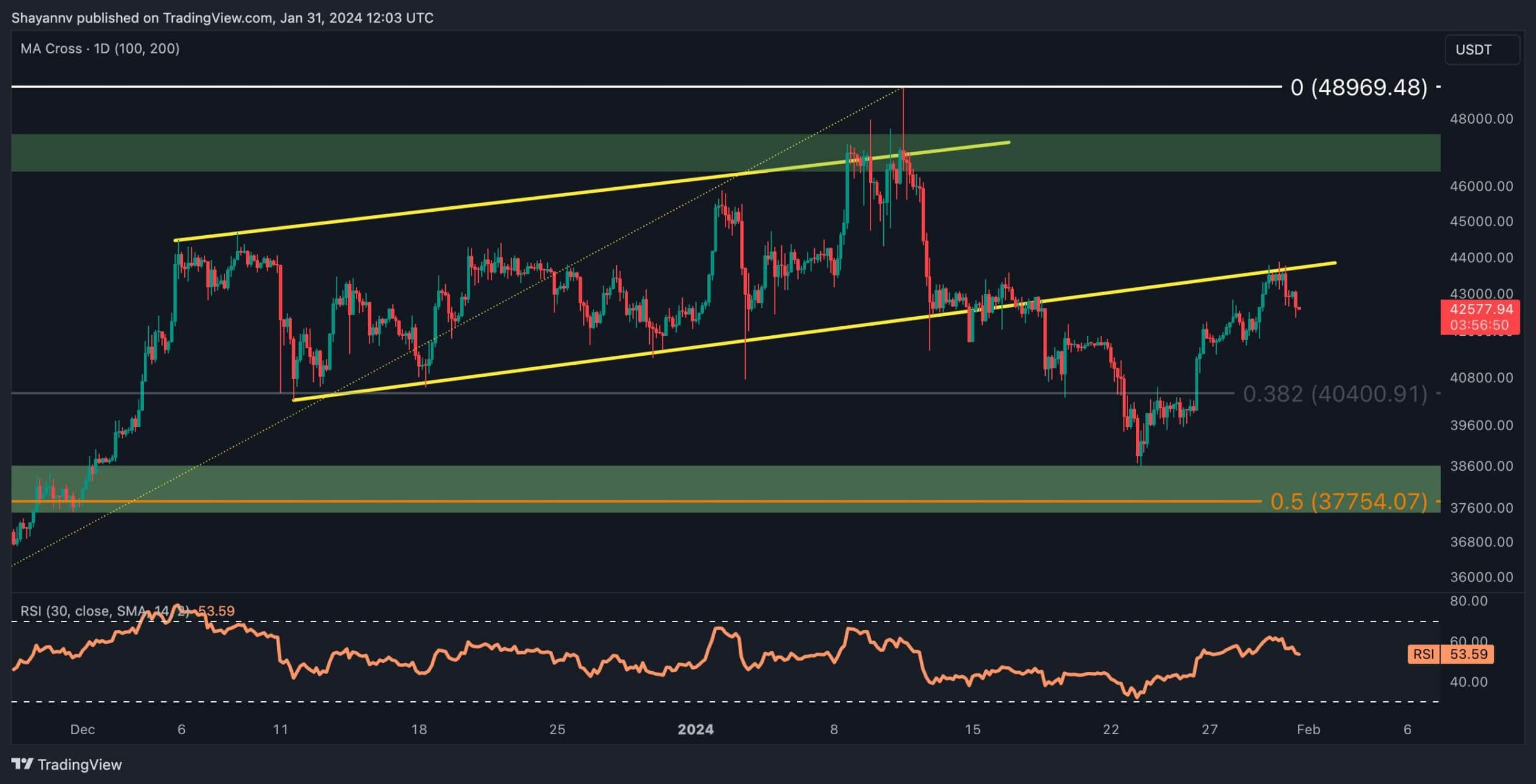
Task: Click the Feb label on time axis
Action: tap(1308, 729)
